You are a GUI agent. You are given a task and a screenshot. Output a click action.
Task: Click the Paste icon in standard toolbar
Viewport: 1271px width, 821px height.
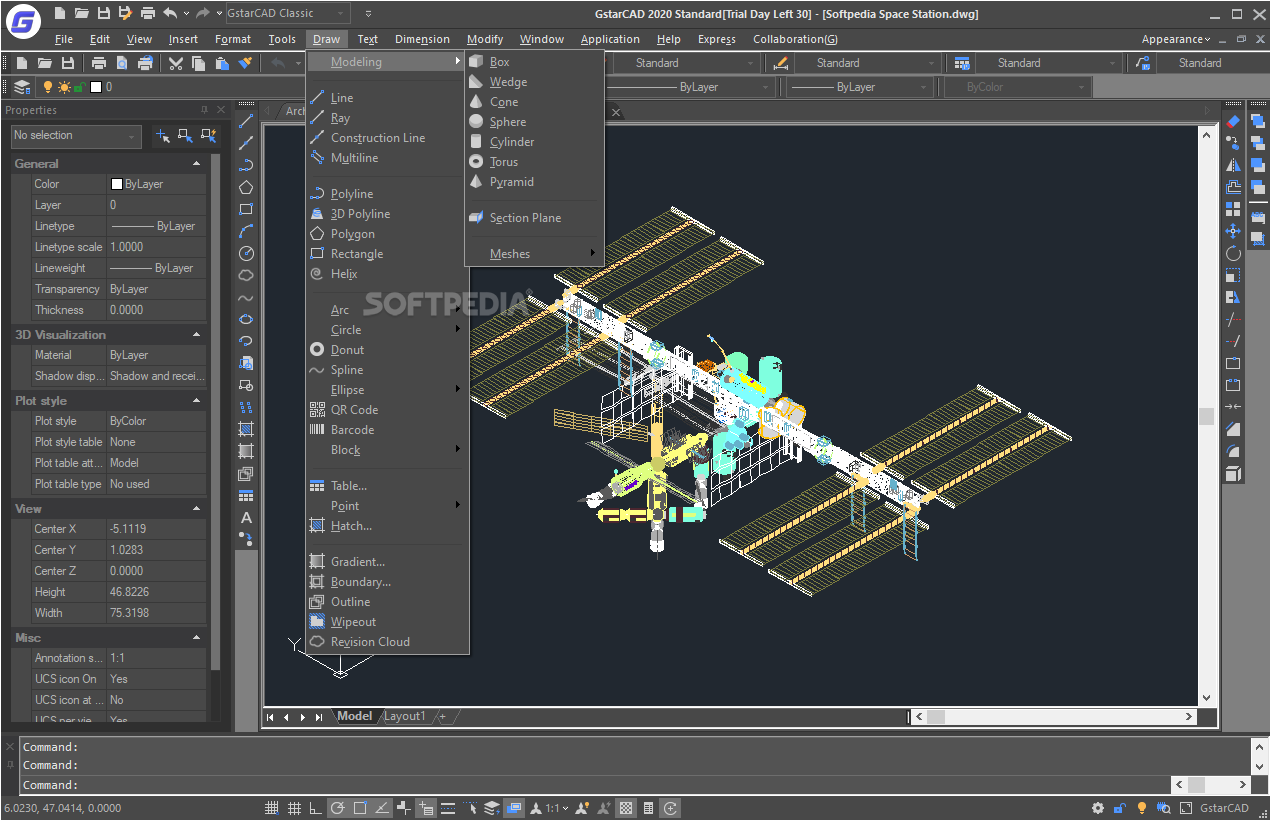pyautogui.click(x=222, y=63)
